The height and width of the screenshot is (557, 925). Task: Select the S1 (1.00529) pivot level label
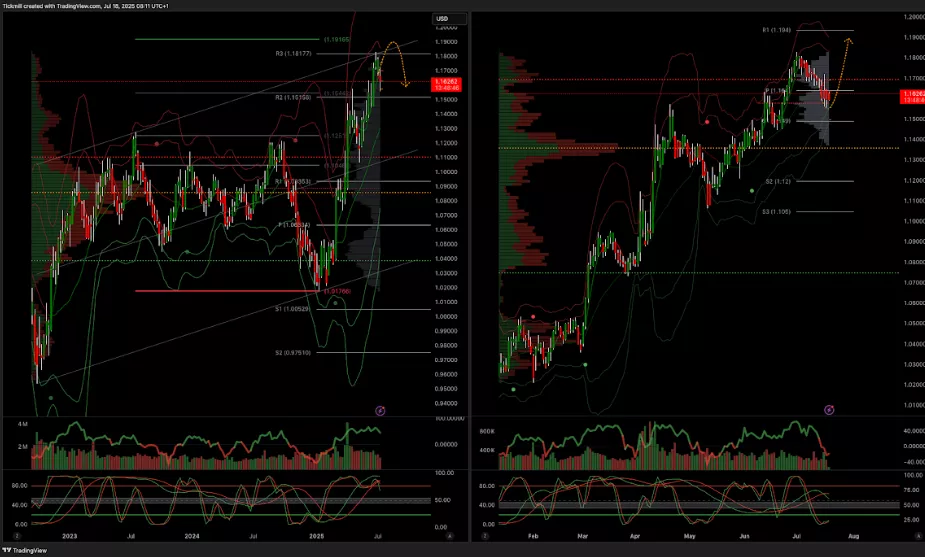coord(294,309)
